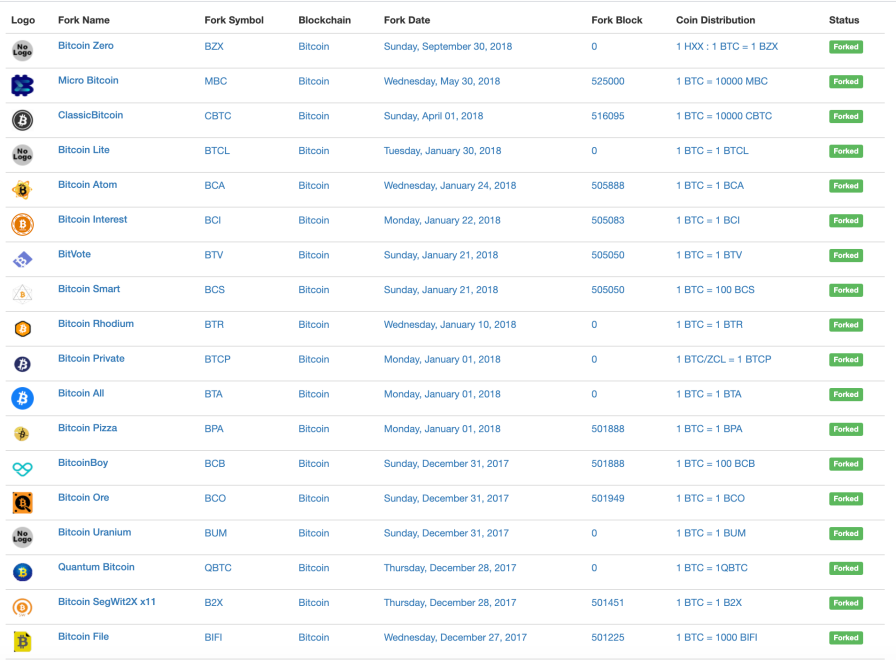
Task: Open the Bitcoin Private fork page
Action: [x=91, y=359]
